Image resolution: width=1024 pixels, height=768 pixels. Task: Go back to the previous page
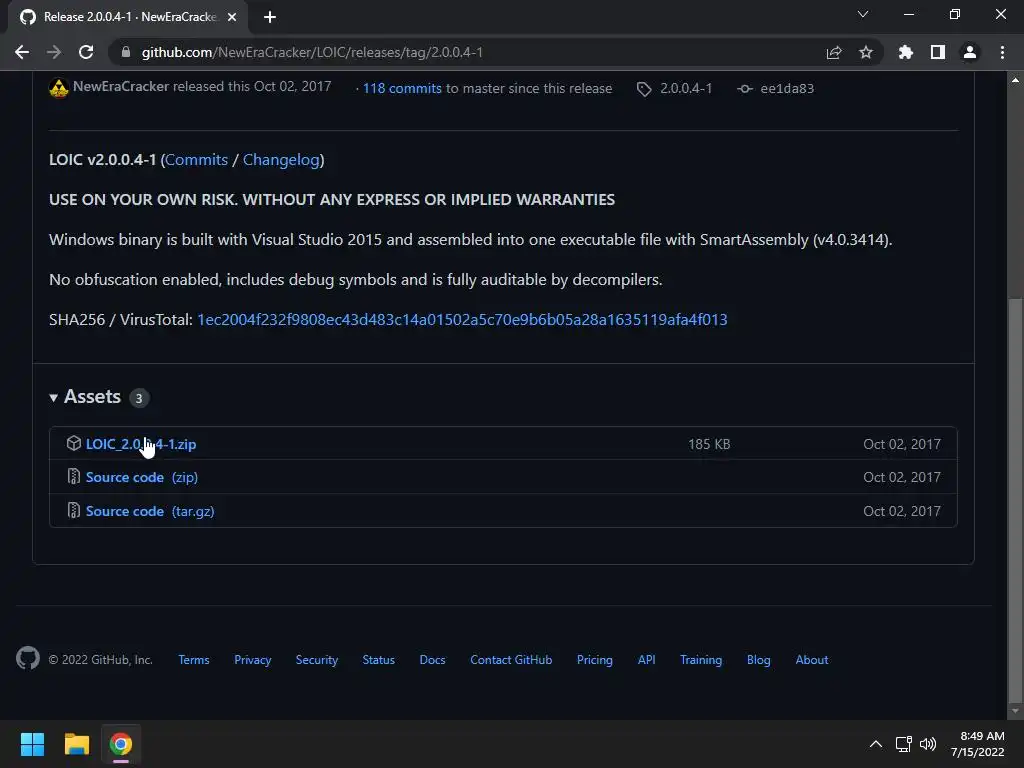22,52
